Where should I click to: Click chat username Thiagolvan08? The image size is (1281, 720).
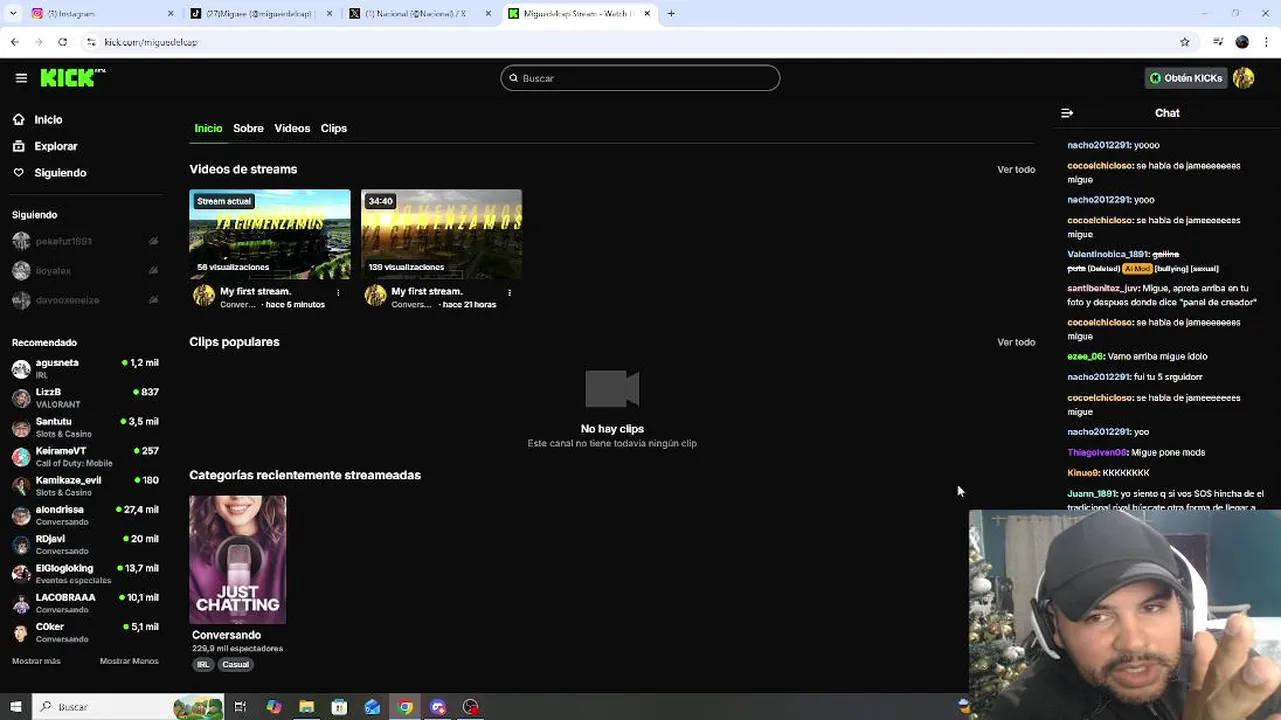tap(1097, 452)
